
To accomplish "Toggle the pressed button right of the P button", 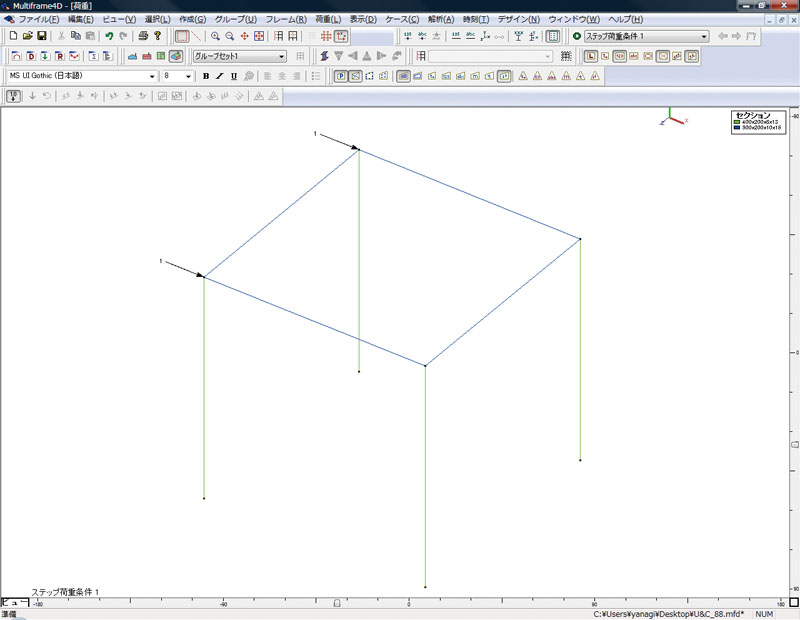I will tap(355, 76).
